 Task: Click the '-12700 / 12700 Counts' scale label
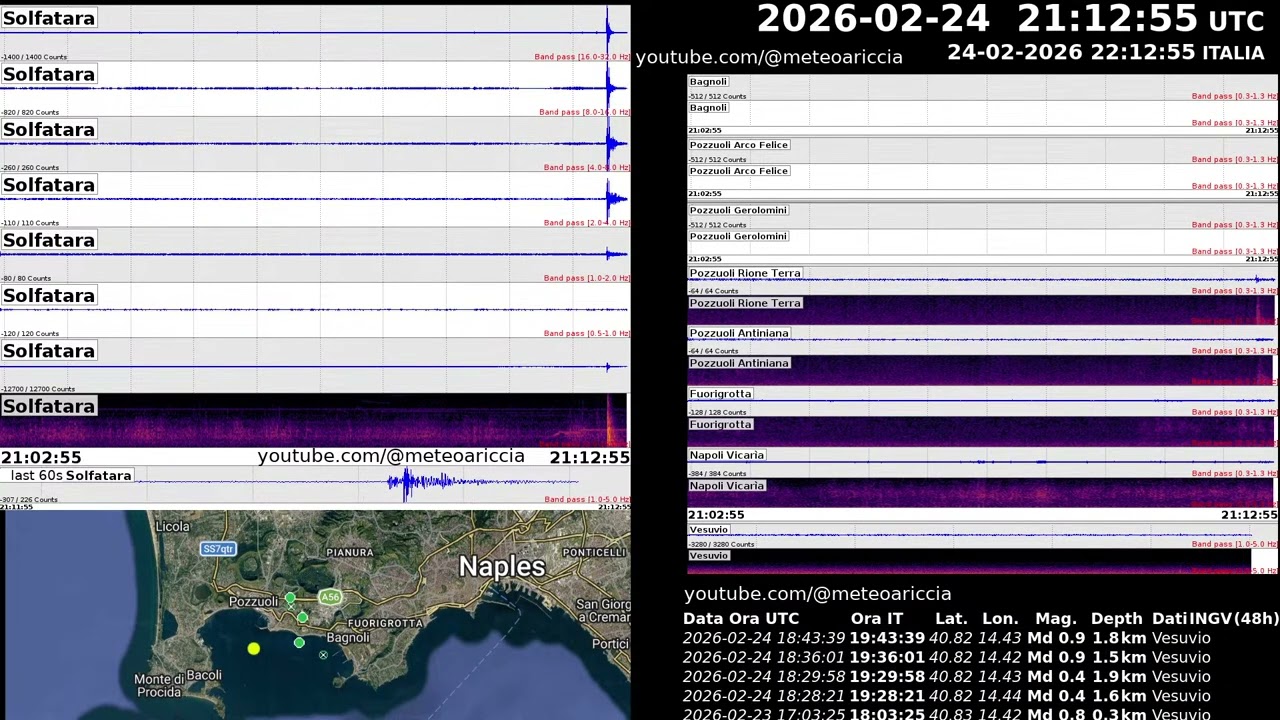point(38,389)
